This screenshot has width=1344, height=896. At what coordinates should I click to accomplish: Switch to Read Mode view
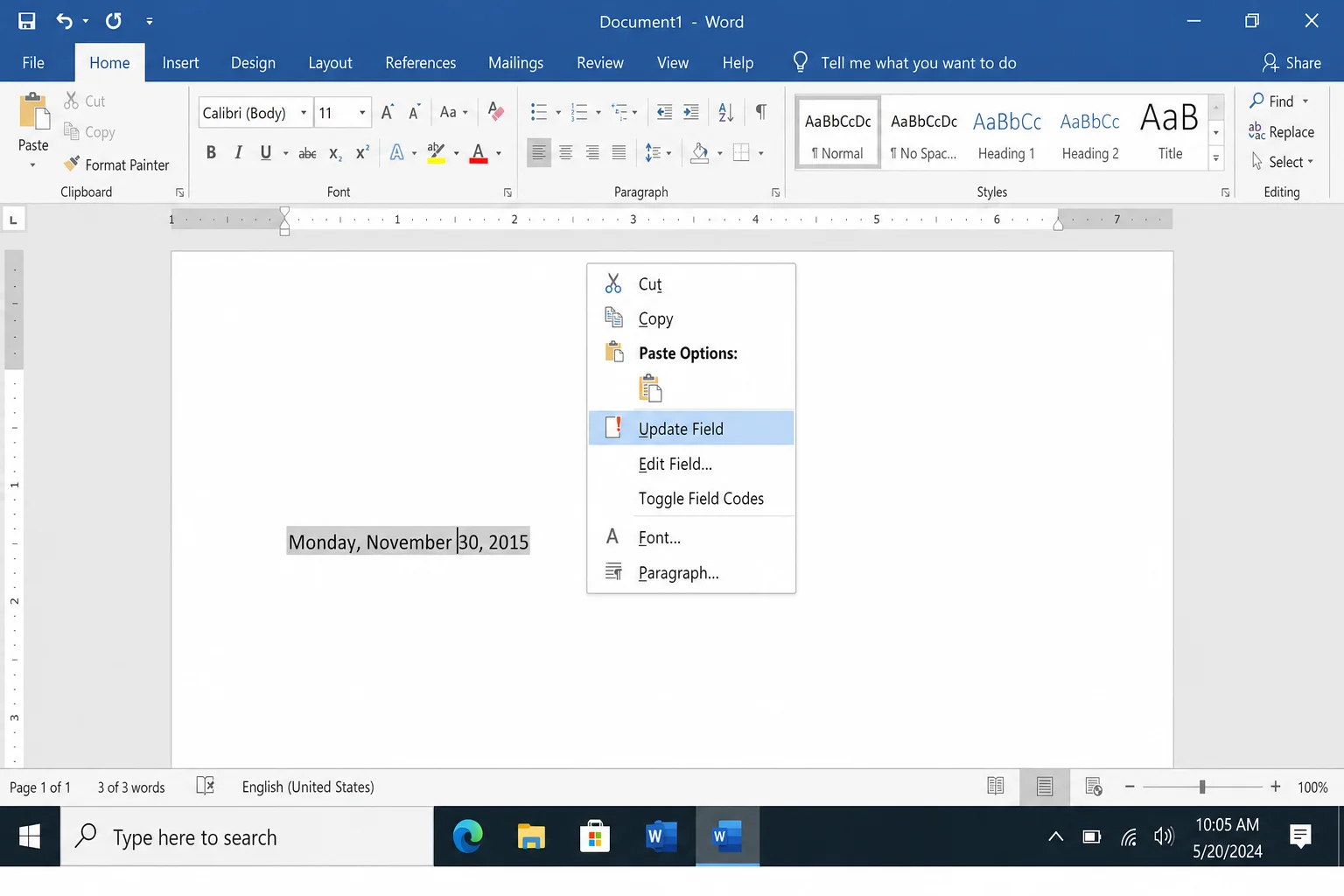tap(996, 787)
